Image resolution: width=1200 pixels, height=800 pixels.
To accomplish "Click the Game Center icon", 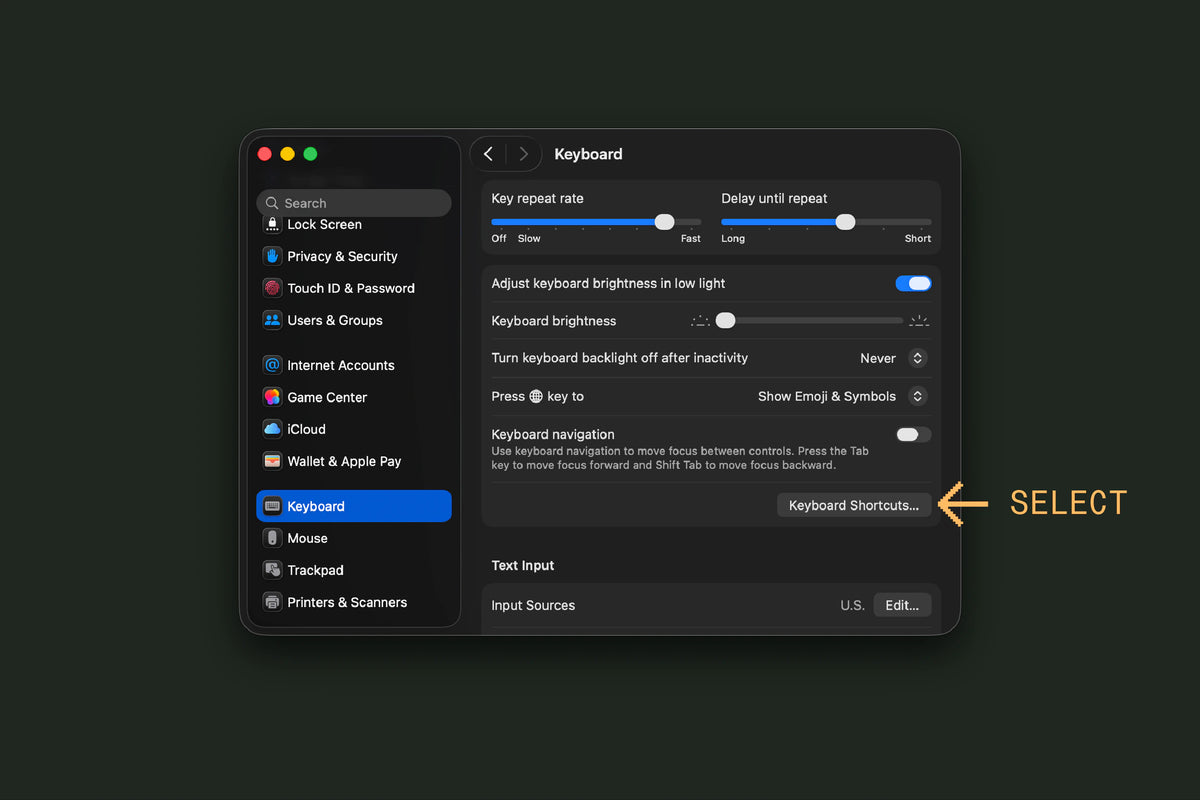I will 272,397.
